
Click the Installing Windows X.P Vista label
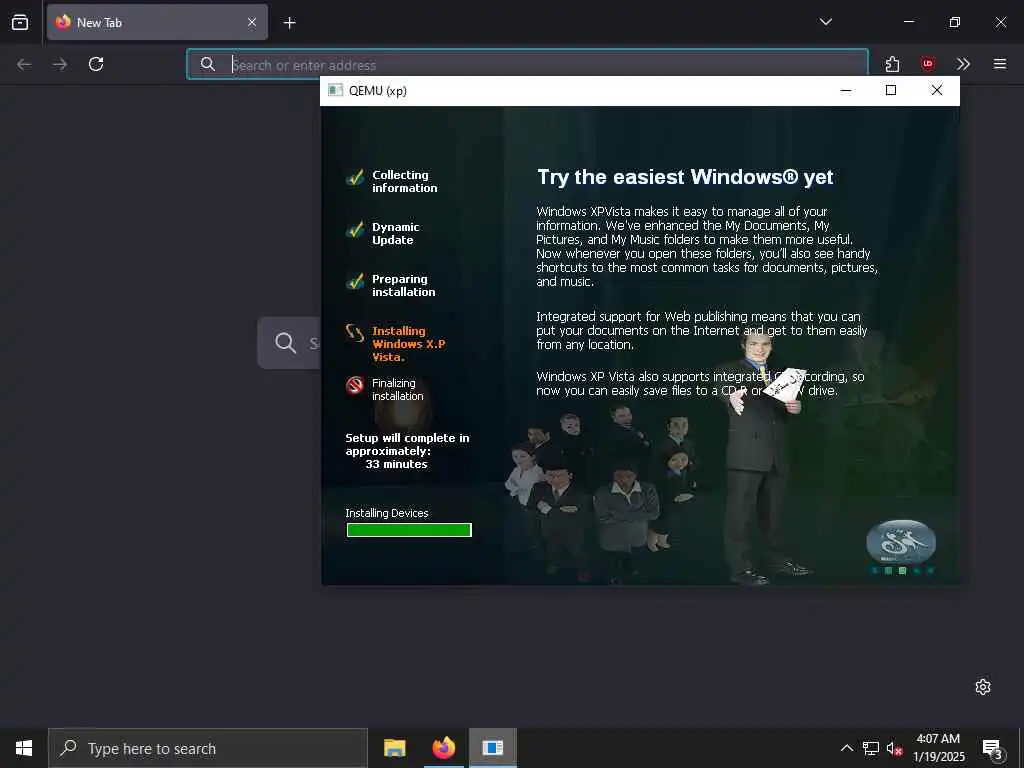point(408,344)
